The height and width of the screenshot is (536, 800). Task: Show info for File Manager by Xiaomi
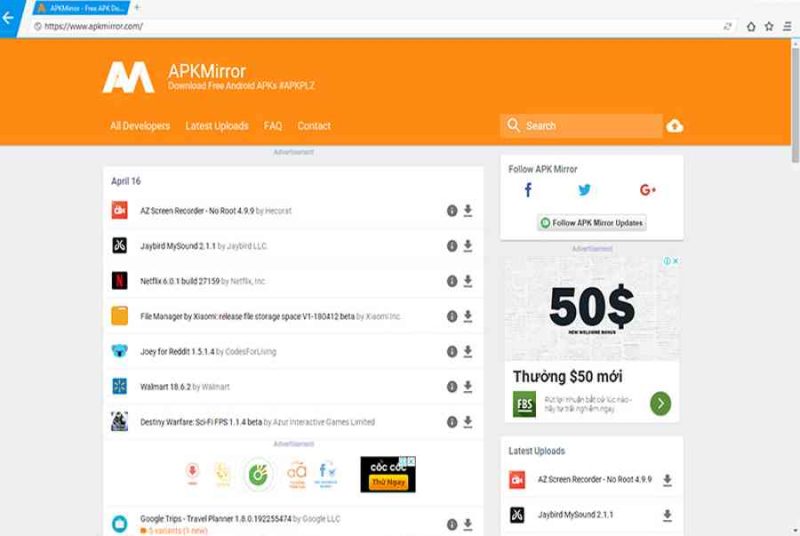tap(452, 316)
